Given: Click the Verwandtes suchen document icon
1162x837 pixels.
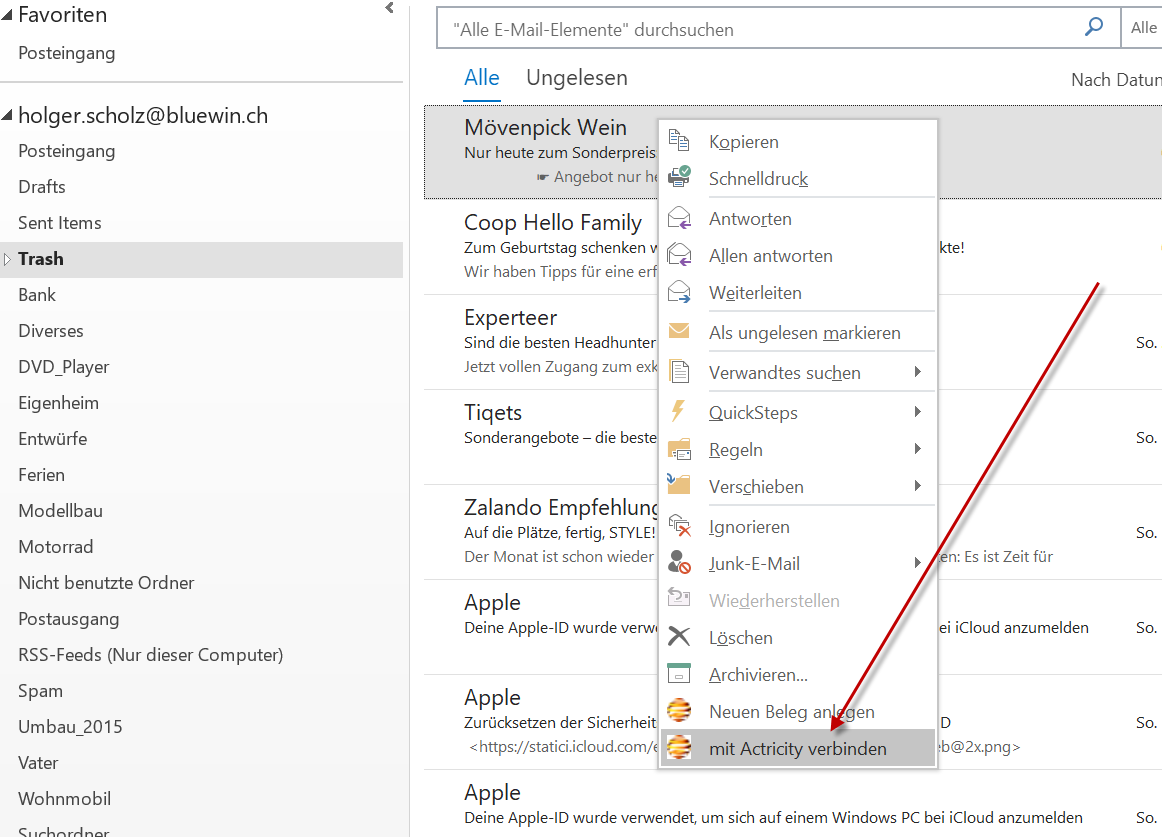Looking at the screenshot, I should 679,371.
